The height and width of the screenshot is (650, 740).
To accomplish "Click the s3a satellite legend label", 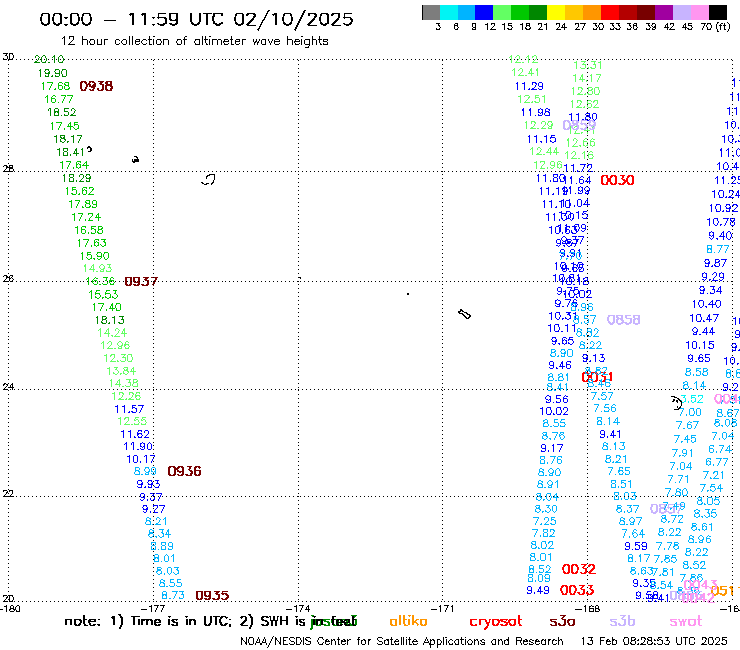I will (562, 621).
